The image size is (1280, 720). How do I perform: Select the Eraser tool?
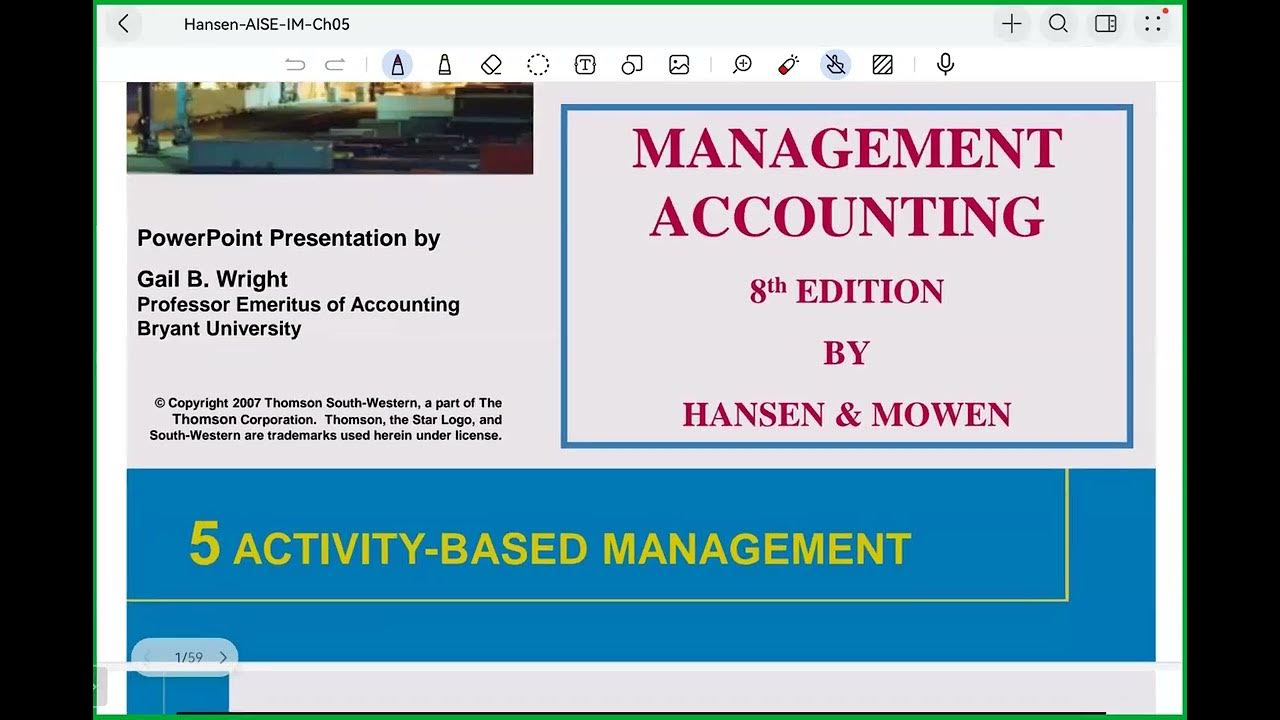pyautogui.click(x=491, y=65)
